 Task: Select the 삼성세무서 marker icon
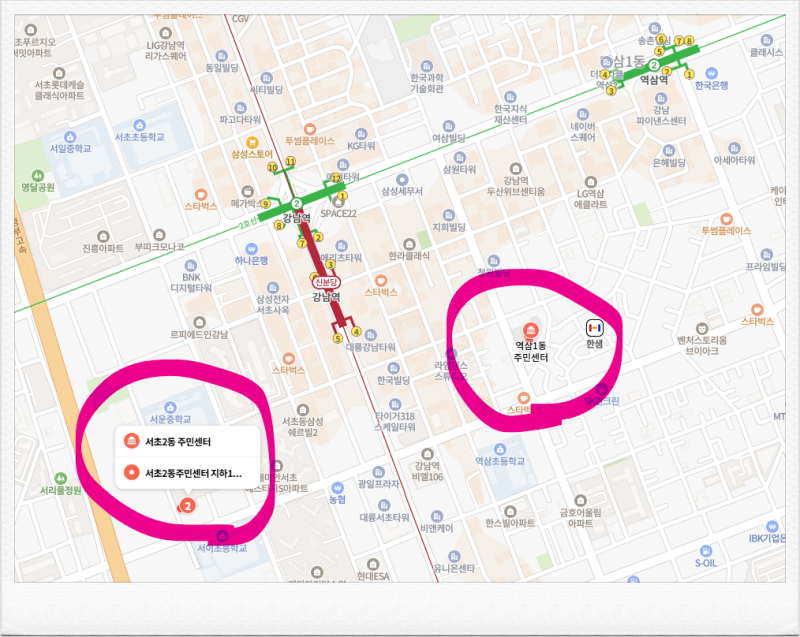402,180
